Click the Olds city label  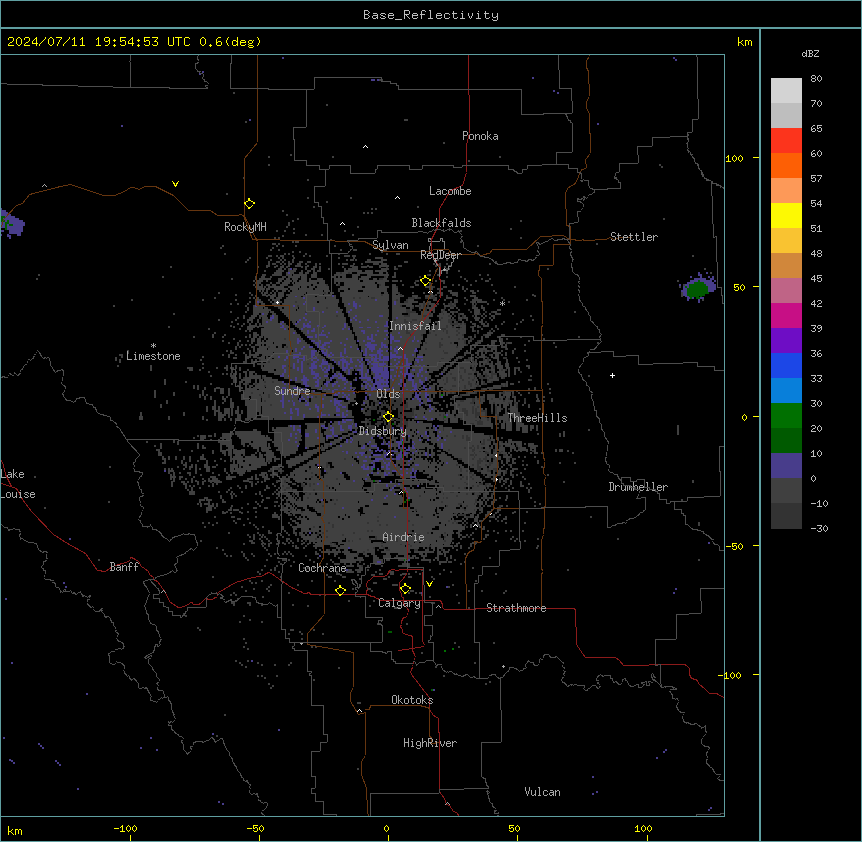[x=388, y=394]
